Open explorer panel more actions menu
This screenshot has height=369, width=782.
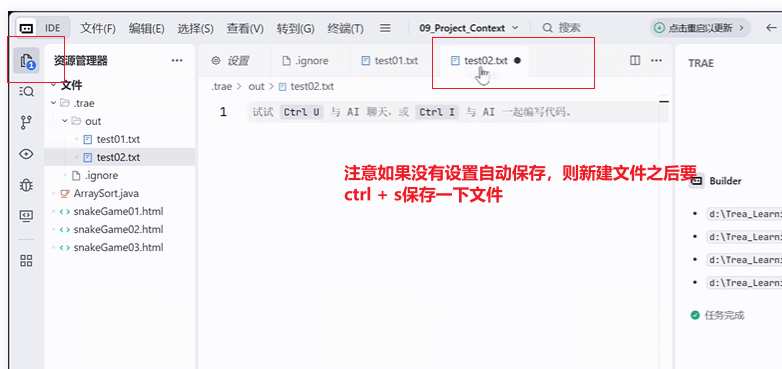pyautogui.click(x=177, y=61)
